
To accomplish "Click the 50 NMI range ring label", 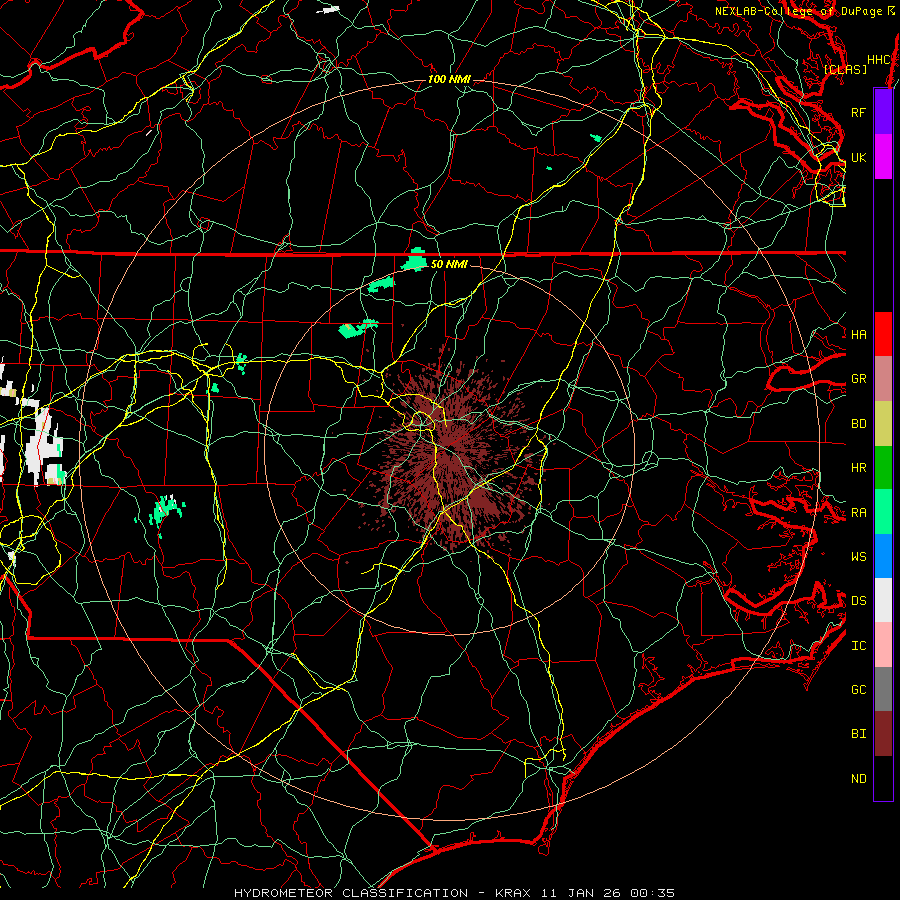I will (x=449, y=264).
